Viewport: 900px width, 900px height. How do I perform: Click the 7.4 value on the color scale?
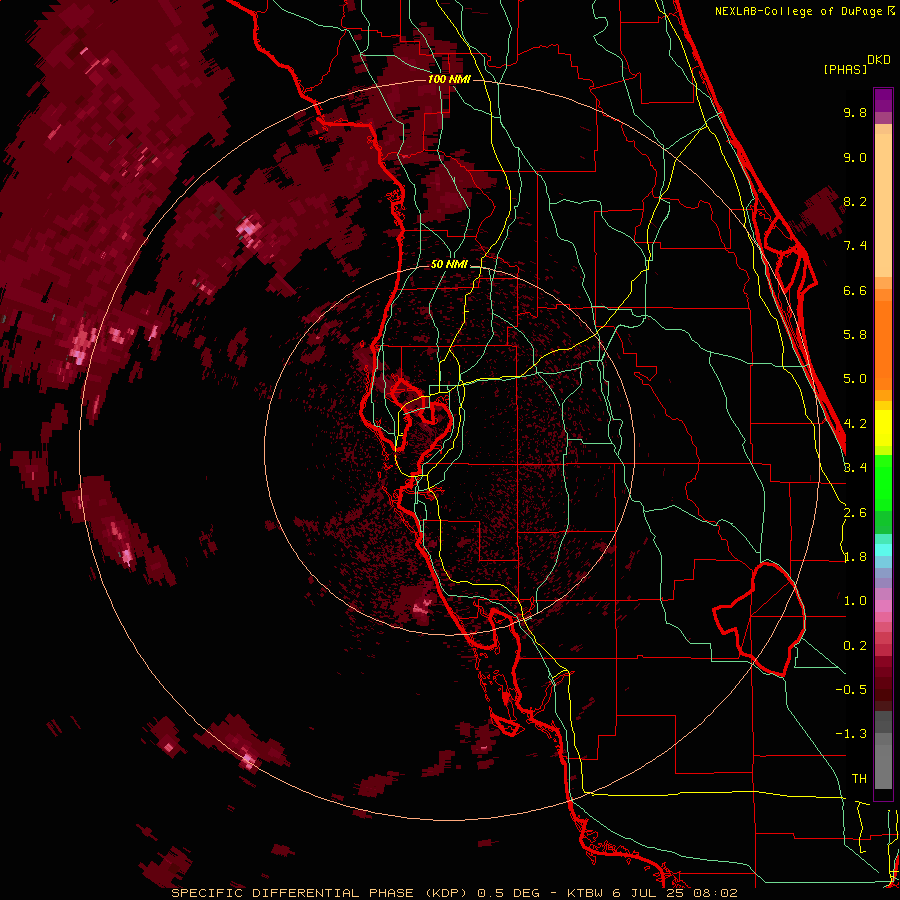pos(855,246)
